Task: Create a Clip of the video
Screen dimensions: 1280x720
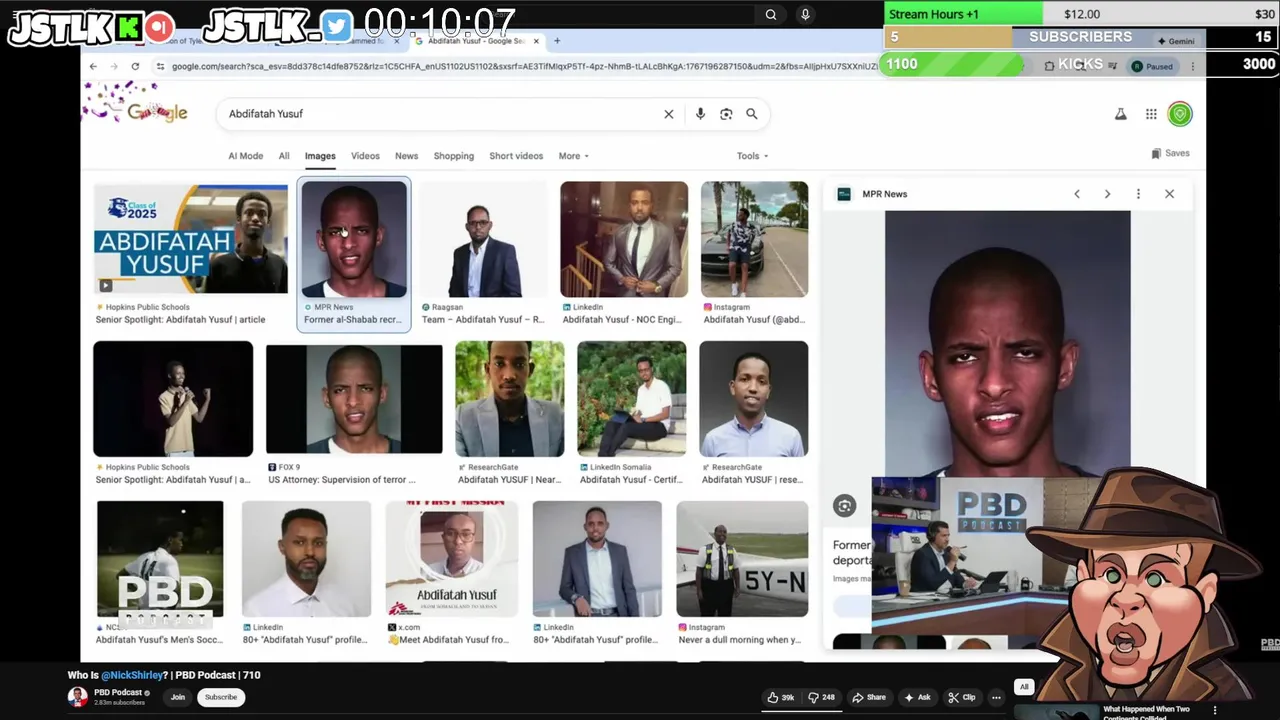Action: click(x=962, y=697)
